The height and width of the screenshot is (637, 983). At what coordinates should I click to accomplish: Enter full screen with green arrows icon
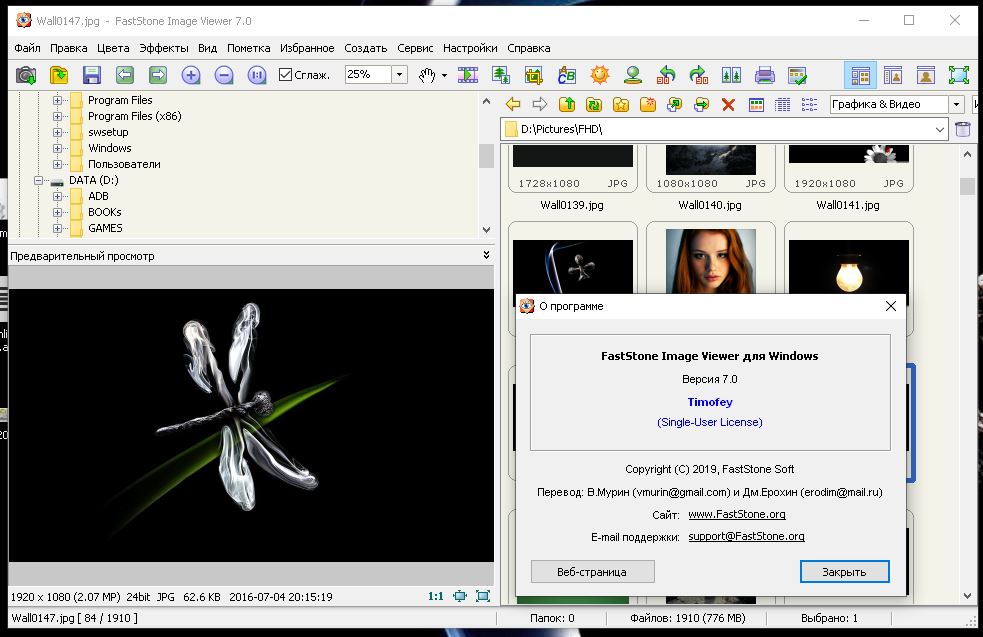pos(959,75)
